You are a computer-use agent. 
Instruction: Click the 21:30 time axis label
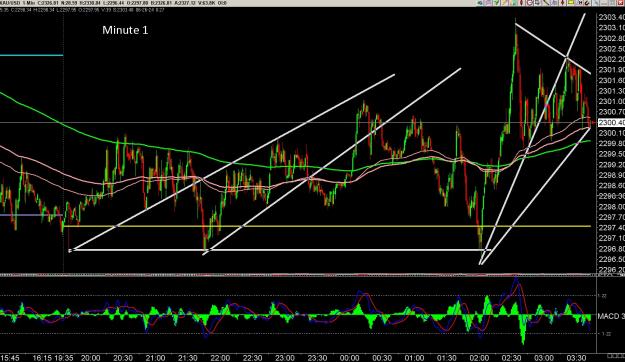click(x=187, y=358)
